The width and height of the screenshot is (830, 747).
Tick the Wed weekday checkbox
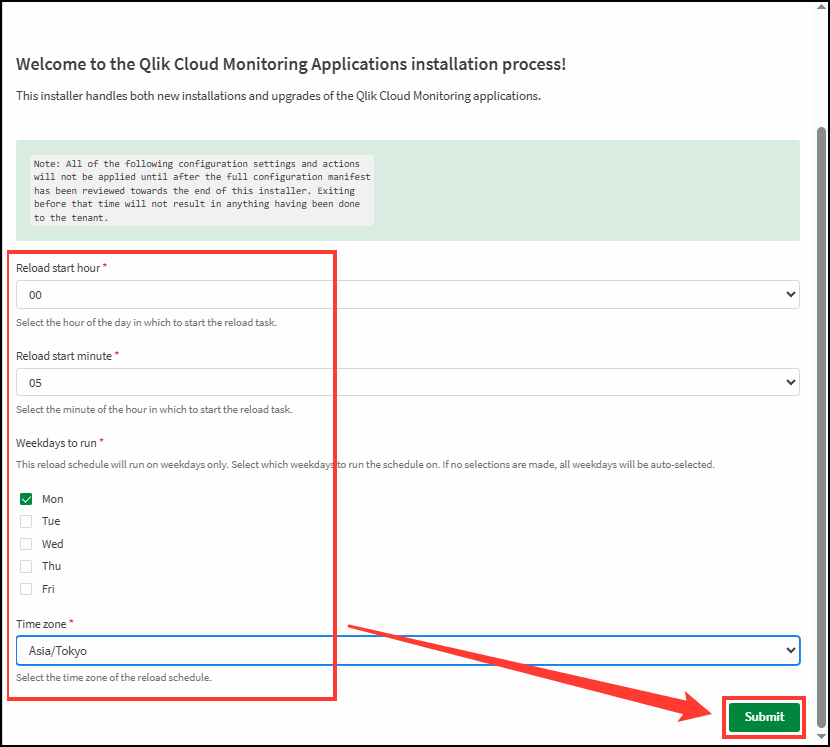pyautogui.click(x=27, y=544)
